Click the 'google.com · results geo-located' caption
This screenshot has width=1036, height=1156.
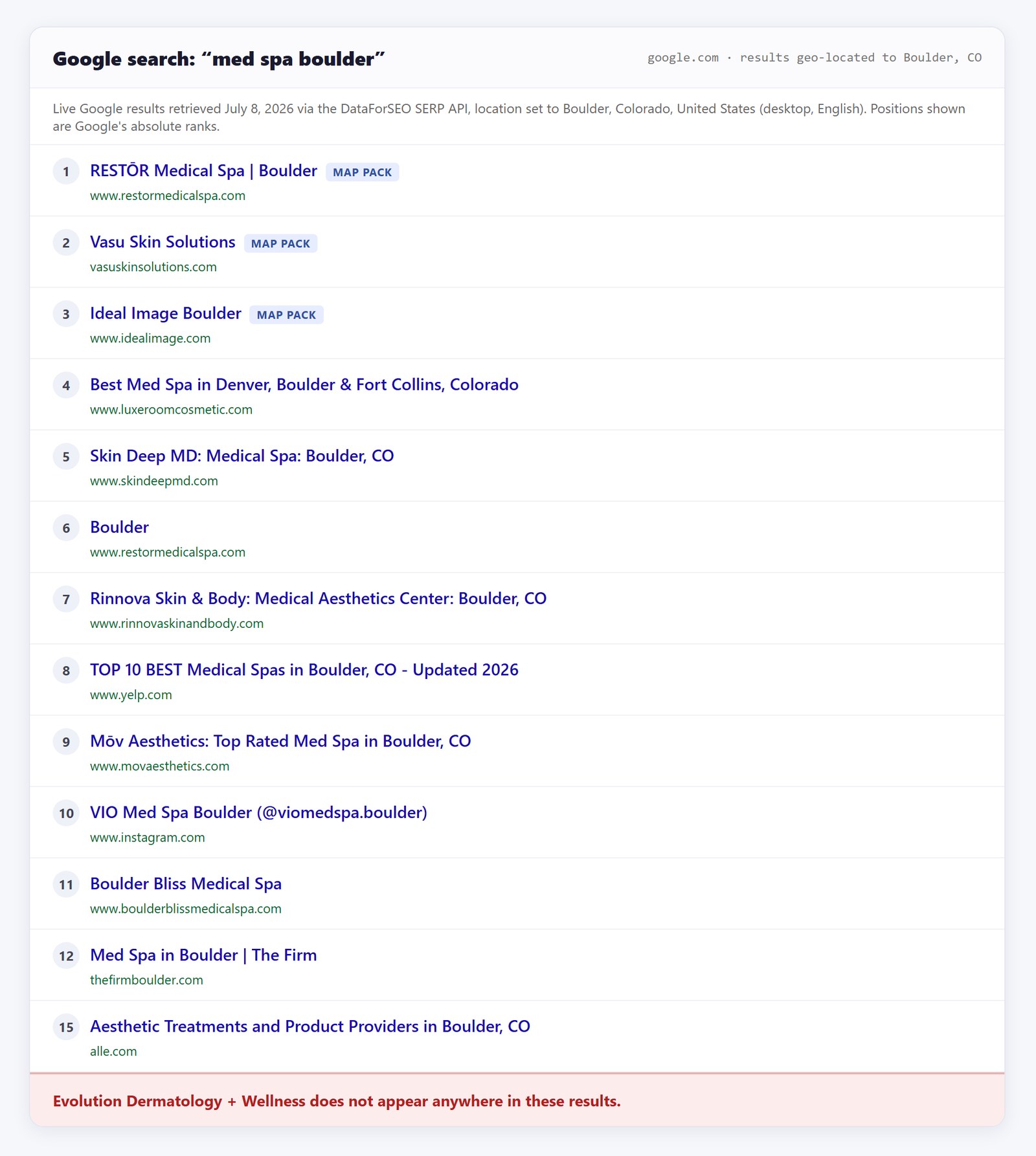[x=815, y=58]
